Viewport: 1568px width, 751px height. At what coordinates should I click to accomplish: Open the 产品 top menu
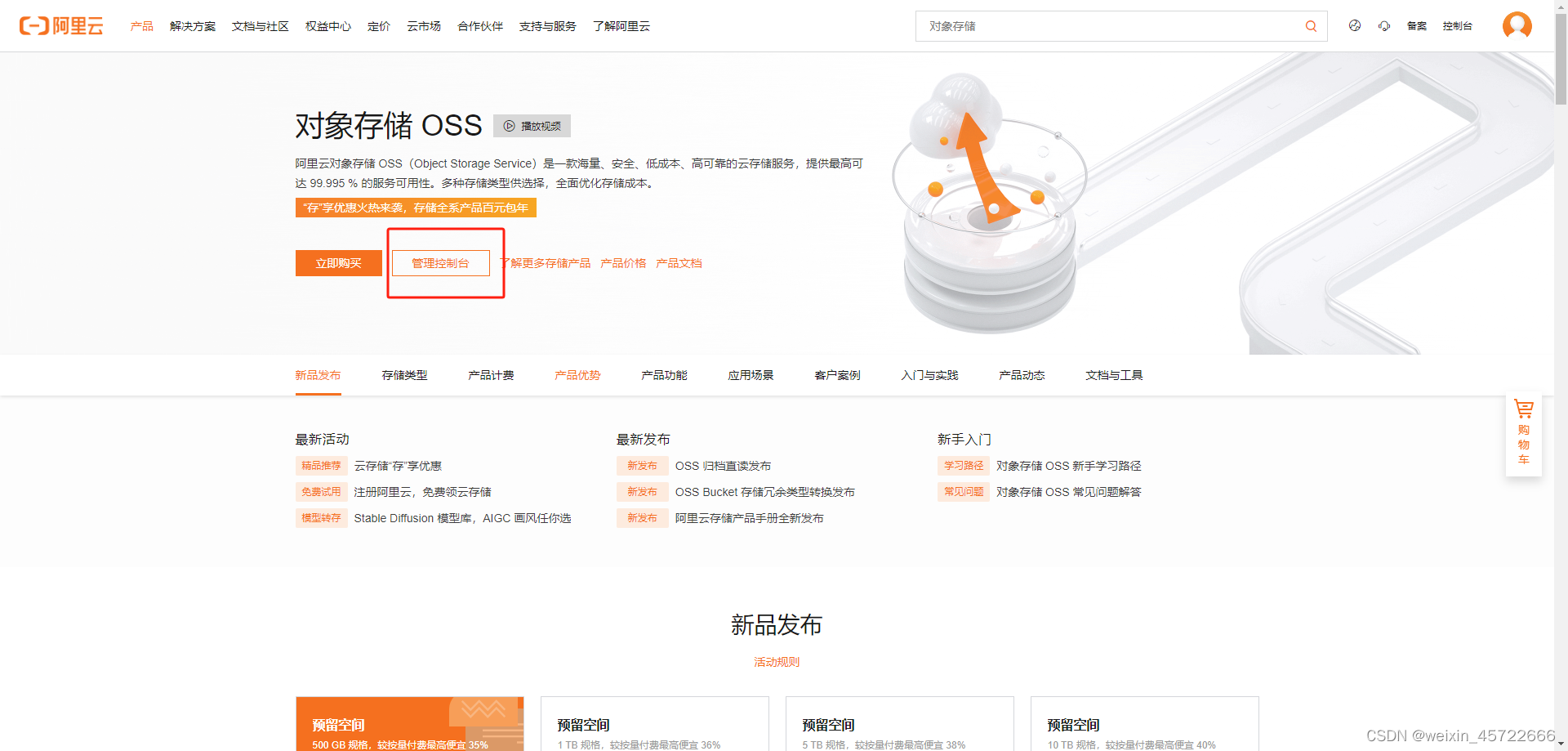142,26
